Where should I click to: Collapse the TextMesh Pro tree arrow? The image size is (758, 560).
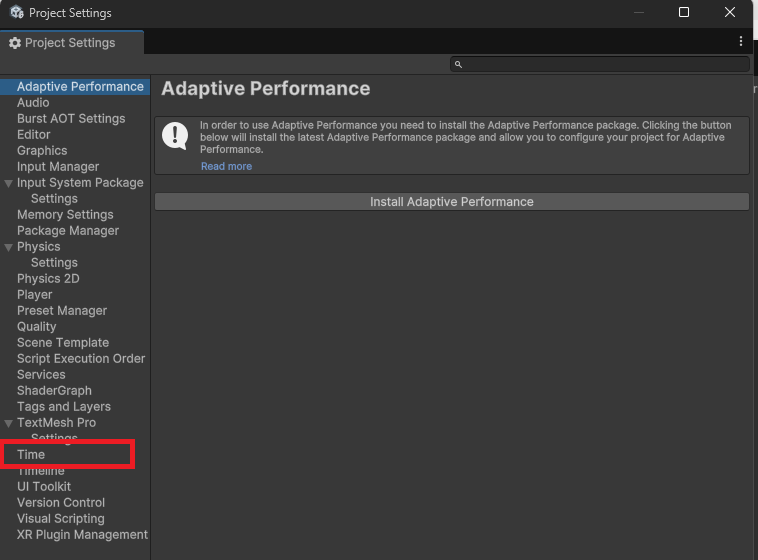[9, 423]
